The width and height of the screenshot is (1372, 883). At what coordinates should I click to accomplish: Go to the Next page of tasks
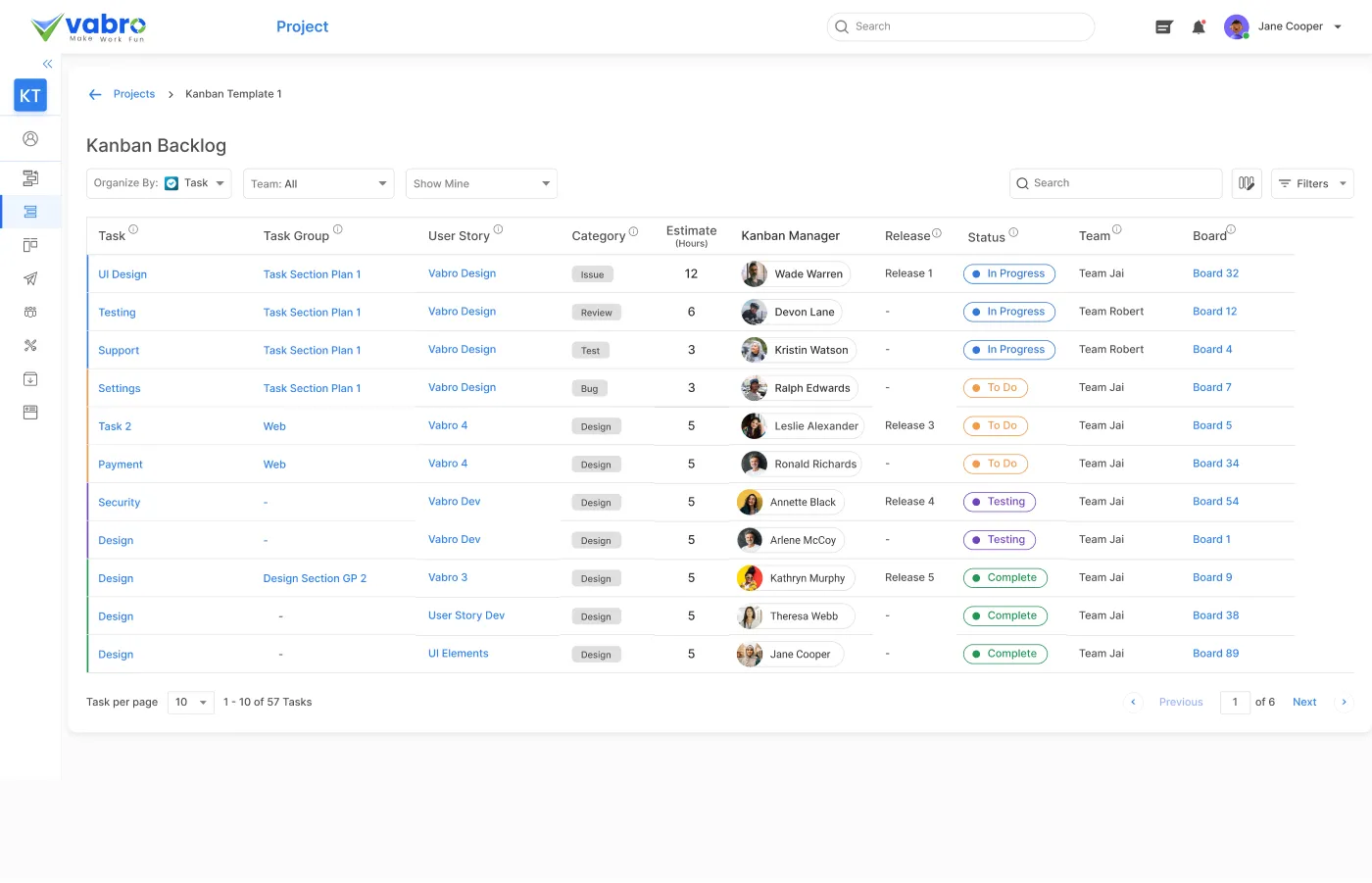click(x=1303, y=703)
